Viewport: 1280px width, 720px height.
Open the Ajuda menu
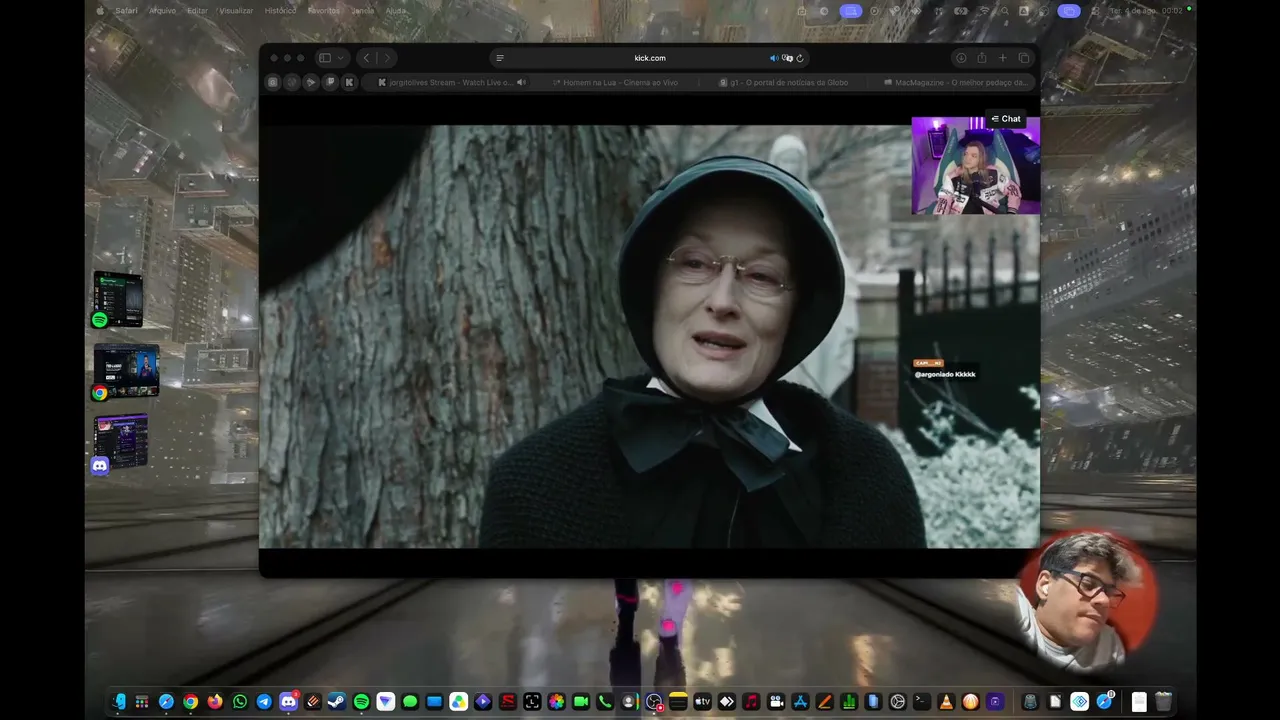coord(396,11)
